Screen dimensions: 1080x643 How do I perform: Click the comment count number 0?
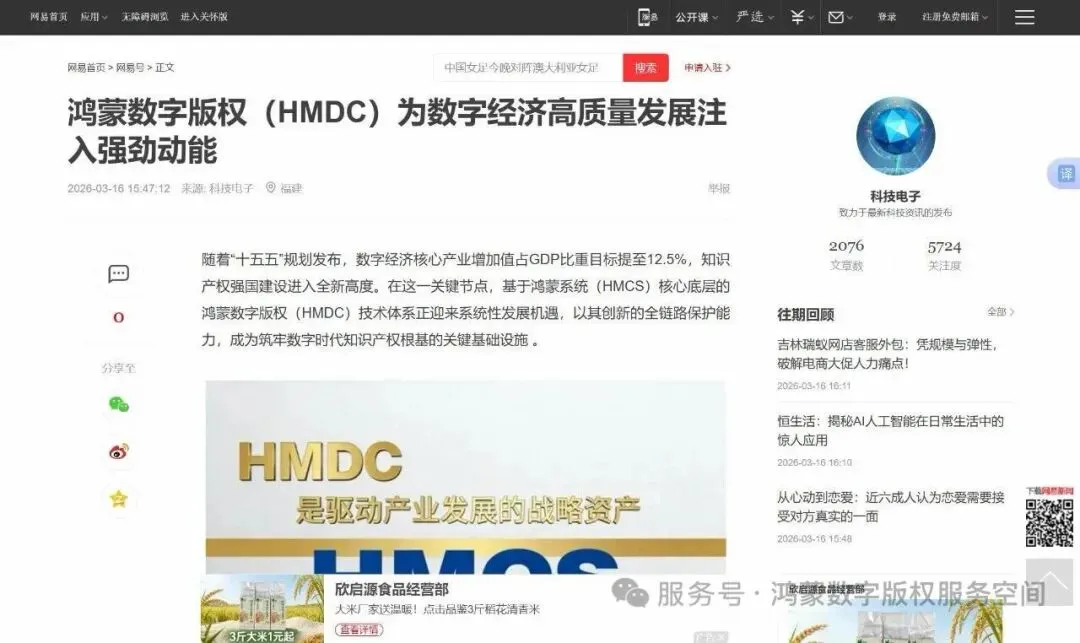[x=118, y=317]
